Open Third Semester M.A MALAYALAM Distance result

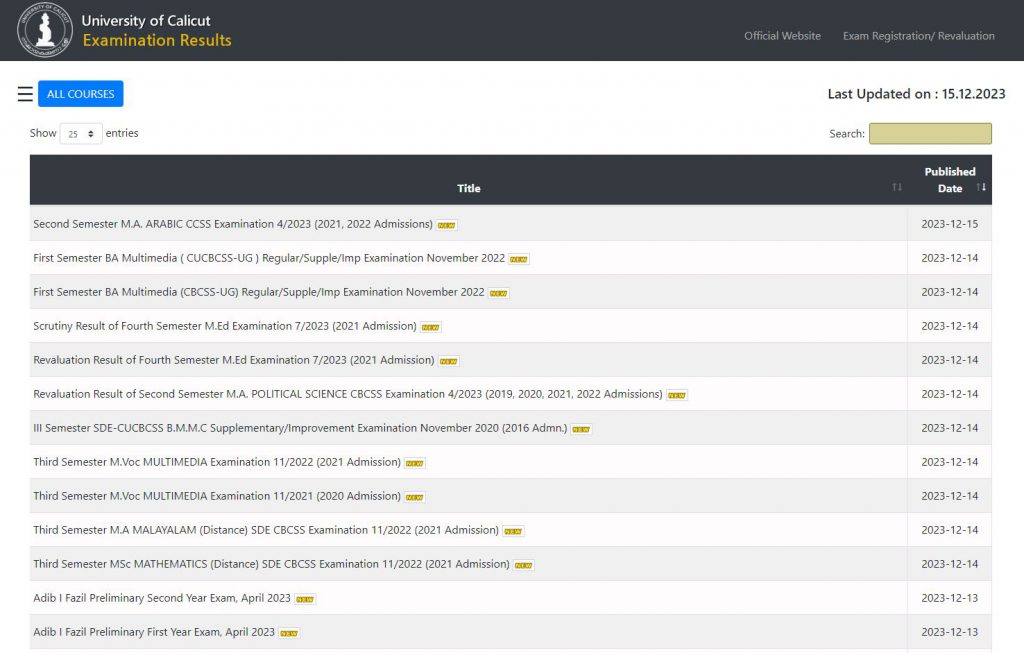[x=265, y=530]
